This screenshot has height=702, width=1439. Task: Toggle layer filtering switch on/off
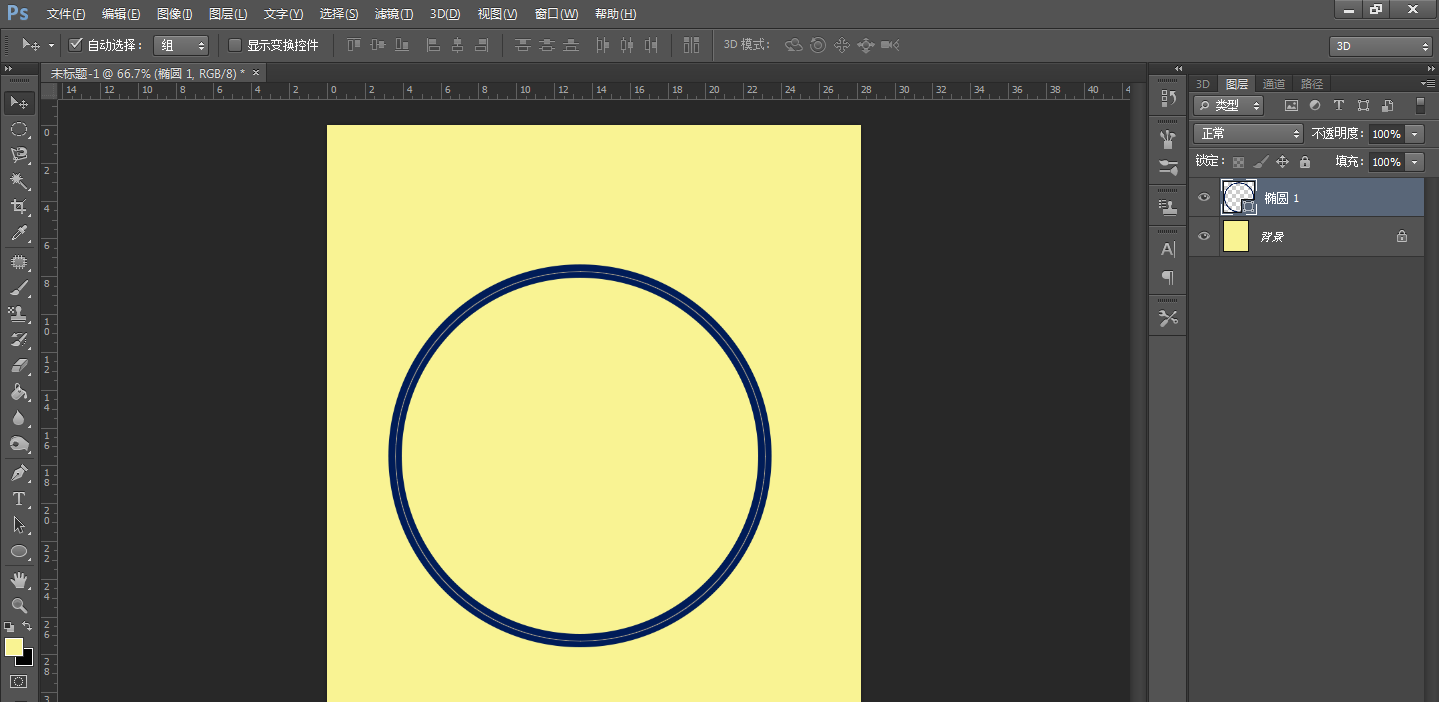point(1420,105)
